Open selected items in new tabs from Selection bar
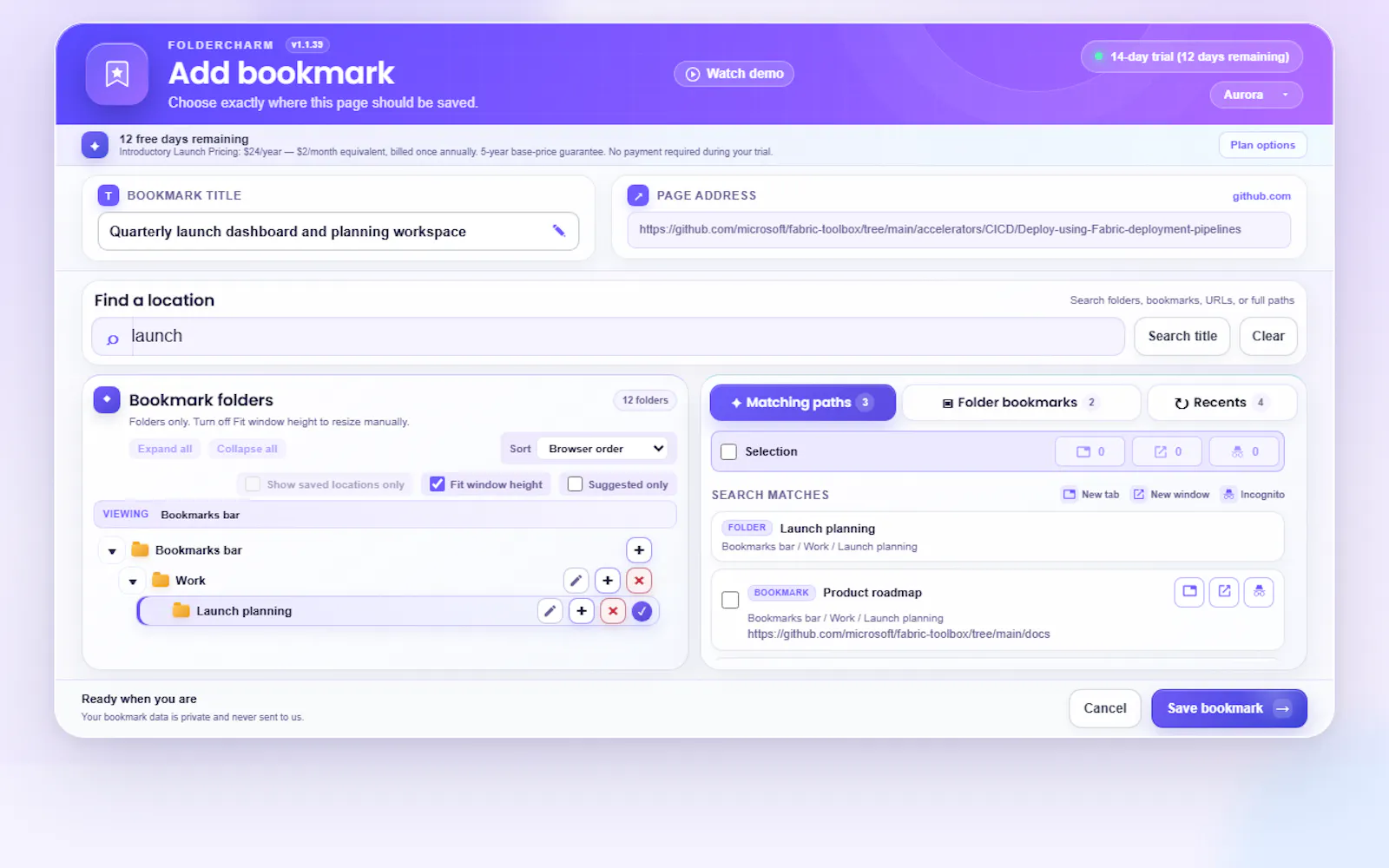This screenshot has width=1389, height=868. click(1090, 451)
